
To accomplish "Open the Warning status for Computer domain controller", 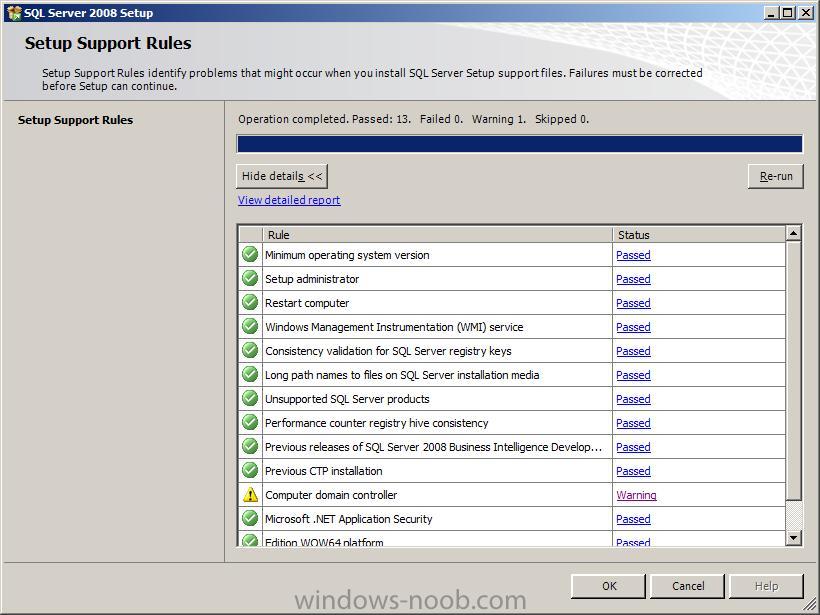I will point(636,495).
